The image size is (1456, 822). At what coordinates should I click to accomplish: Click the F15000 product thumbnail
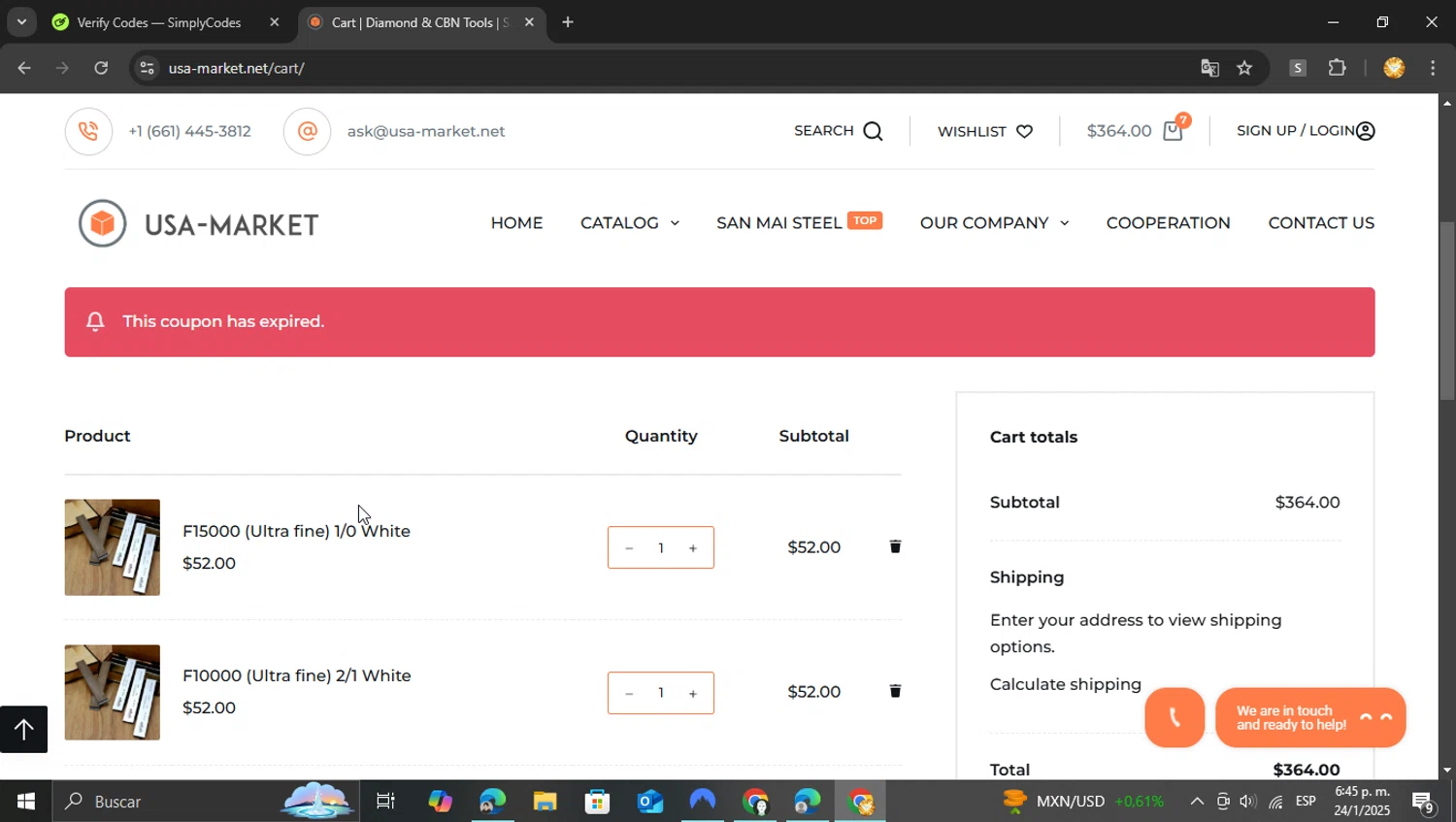pyautogui.click(x=112, y=547)
